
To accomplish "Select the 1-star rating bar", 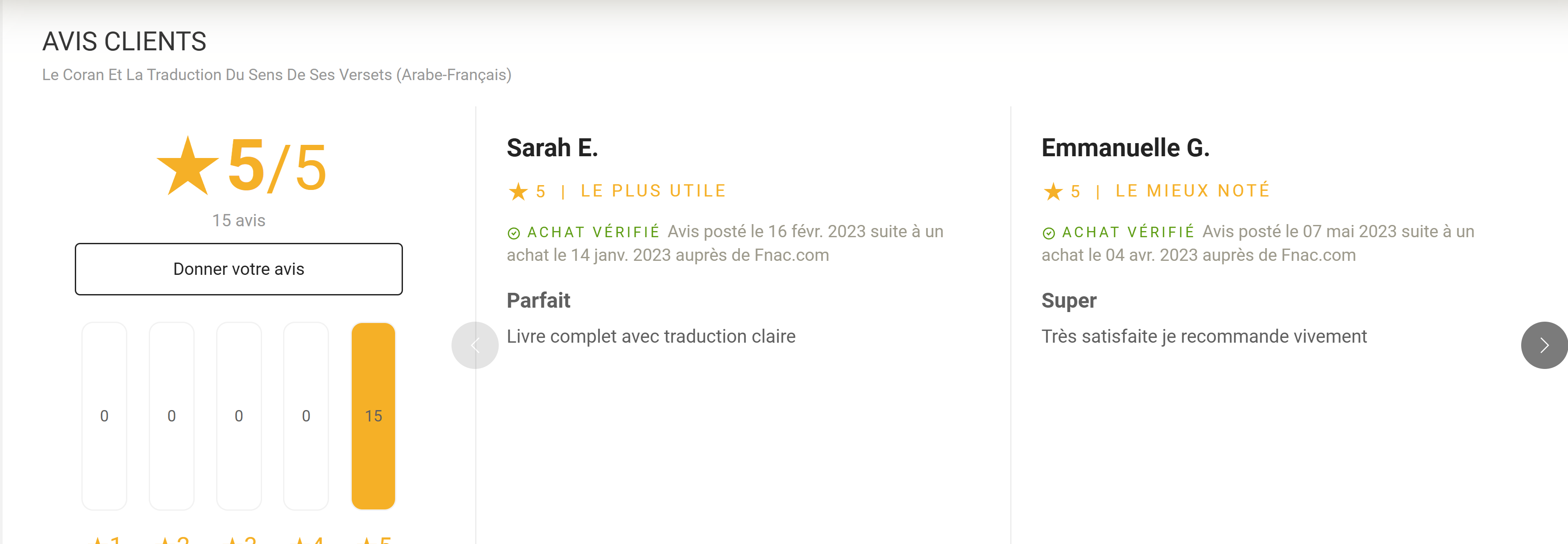I will point(104,416).
